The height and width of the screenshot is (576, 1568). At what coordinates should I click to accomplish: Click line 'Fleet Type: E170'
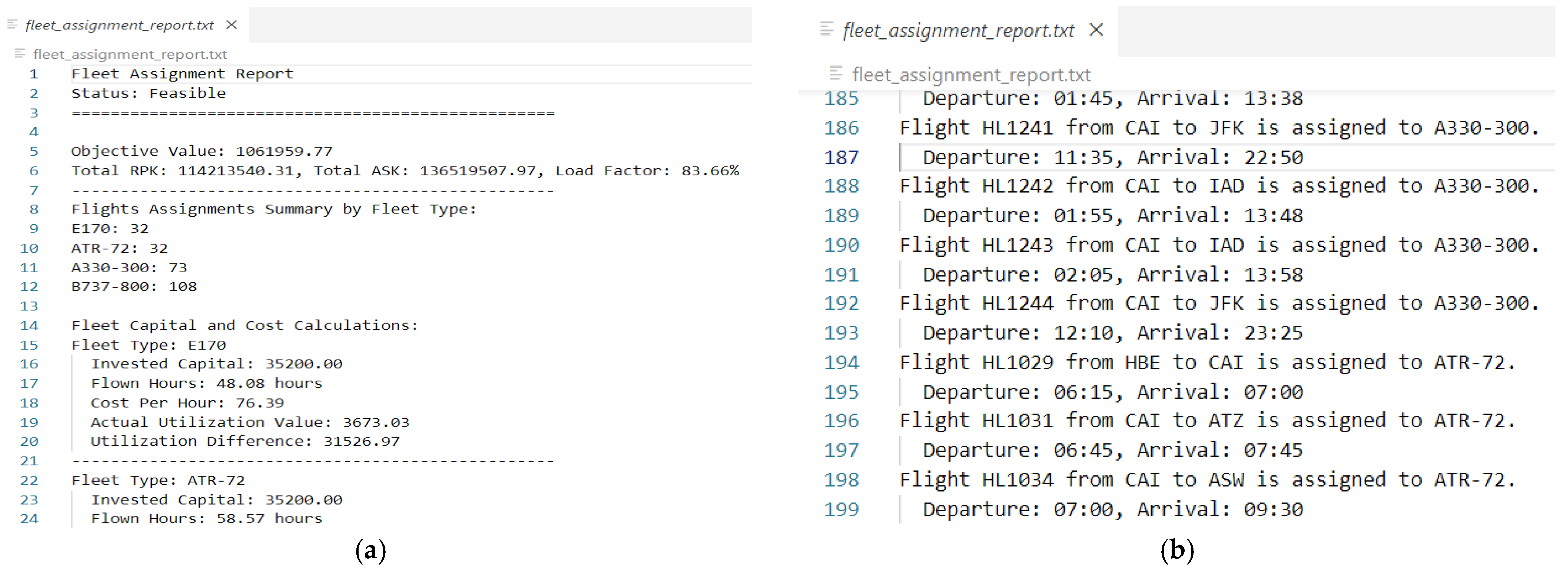[148, 345]
